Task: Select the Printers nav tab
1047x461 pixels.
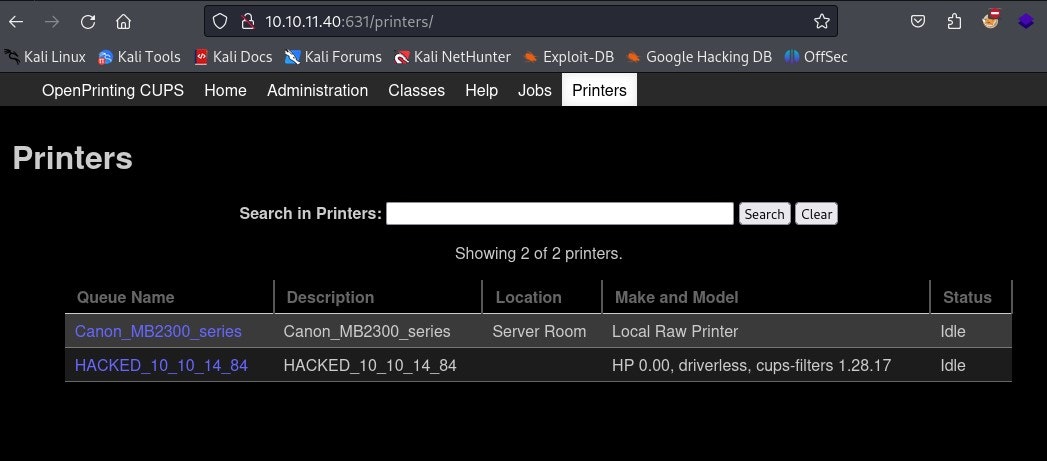Action: [600, 90]
